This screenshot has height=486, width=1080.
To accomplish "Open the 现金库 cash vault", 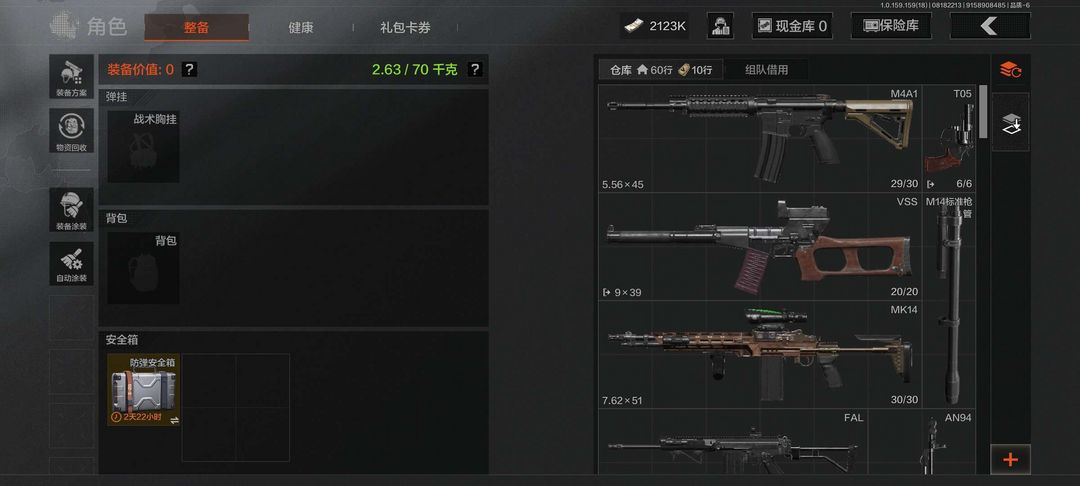I will [x=792, y=26].
